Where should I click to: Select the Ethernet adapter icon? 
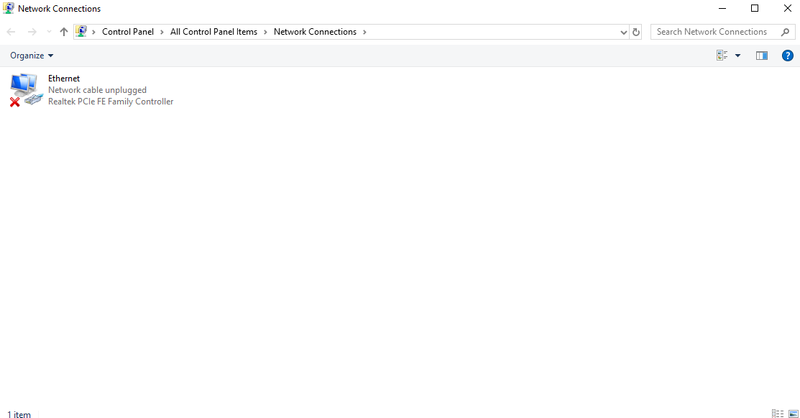26,90
